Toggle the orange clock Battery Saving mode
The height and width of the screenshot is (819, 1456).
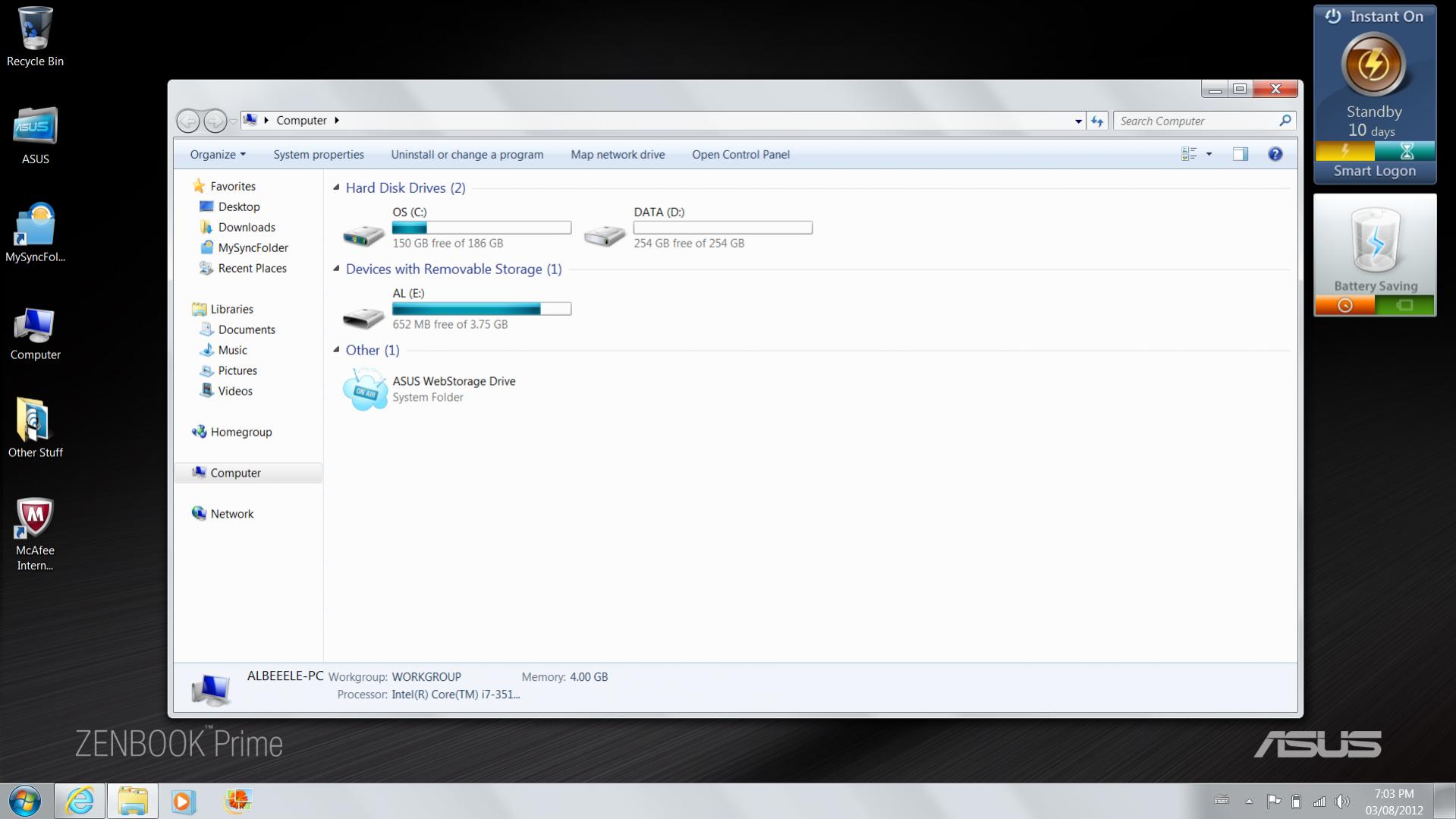coord(1344,305)
